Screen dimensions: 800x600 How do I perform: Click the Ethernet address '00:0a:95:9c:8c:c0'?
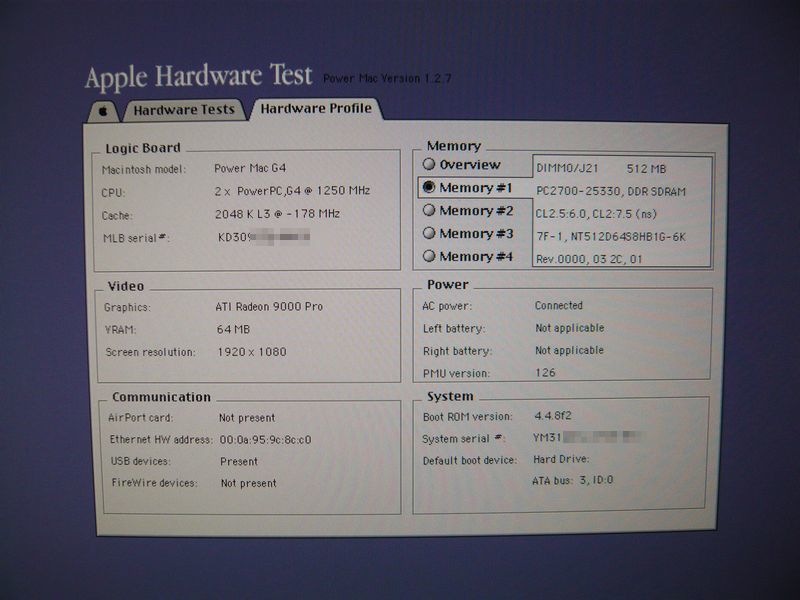[265, 440]
